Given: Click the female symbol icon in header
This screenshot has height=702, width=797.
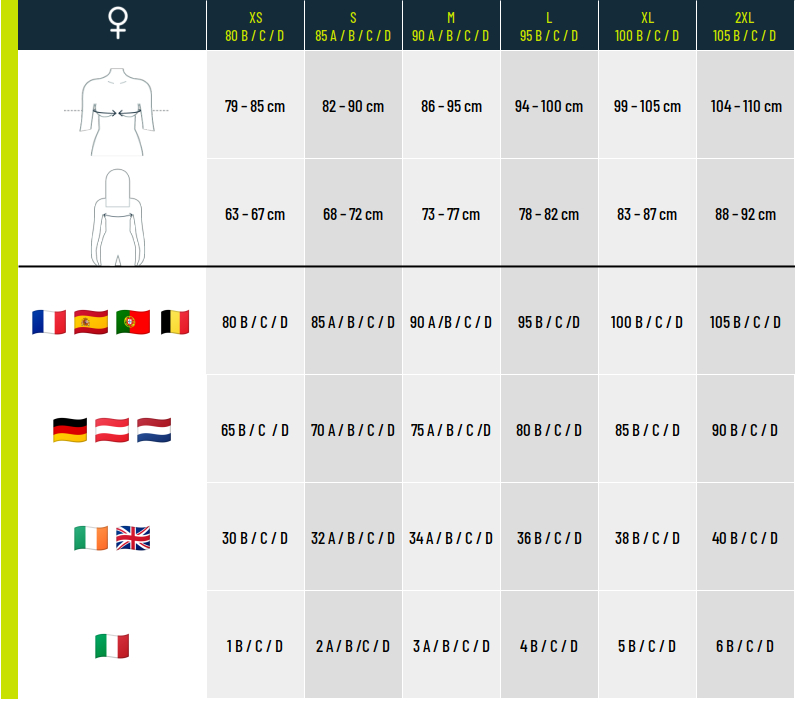Looking at the screenshot, I should [x=118, y=23].
